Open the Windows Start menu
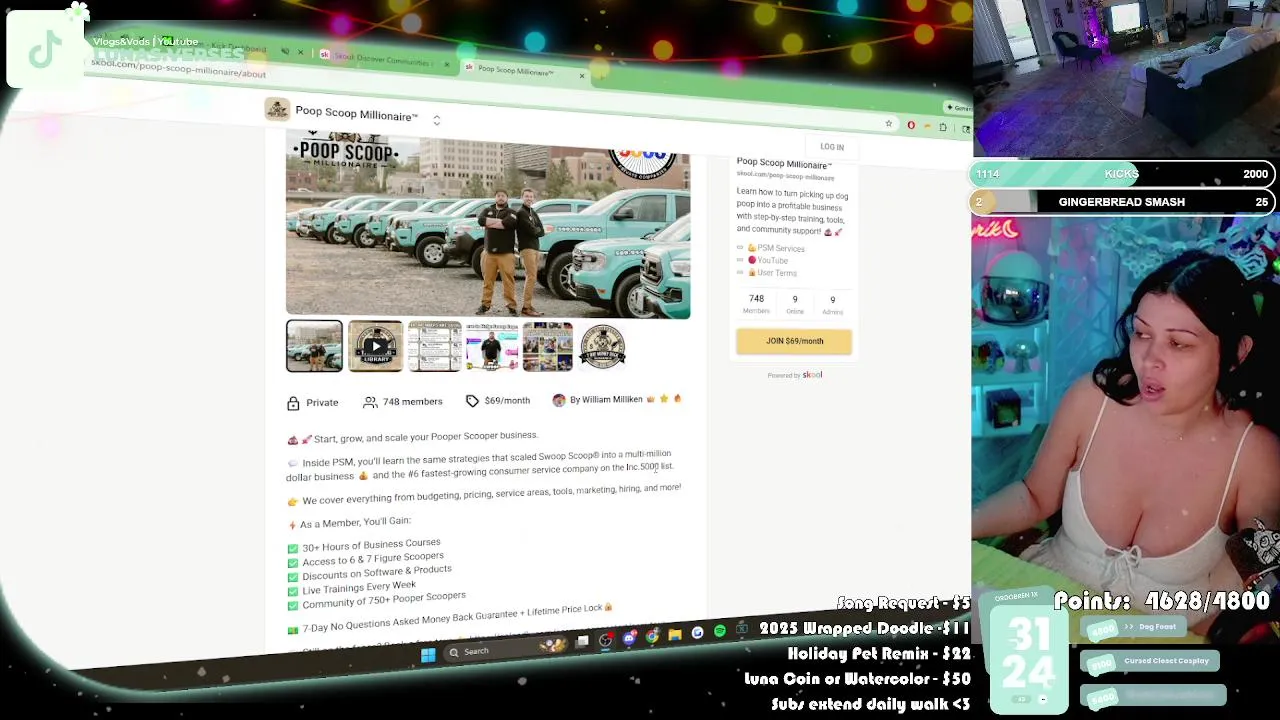 (428, 655)
